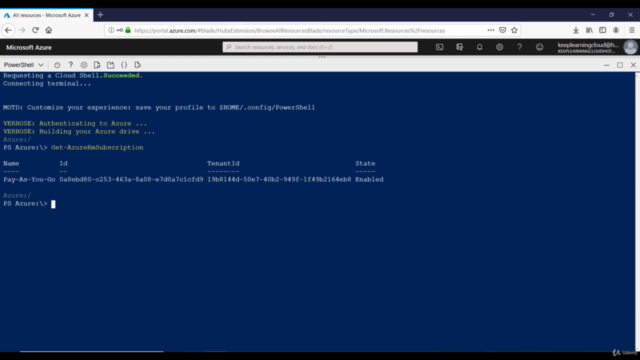Click the upload/download files icon

point(97,65)
